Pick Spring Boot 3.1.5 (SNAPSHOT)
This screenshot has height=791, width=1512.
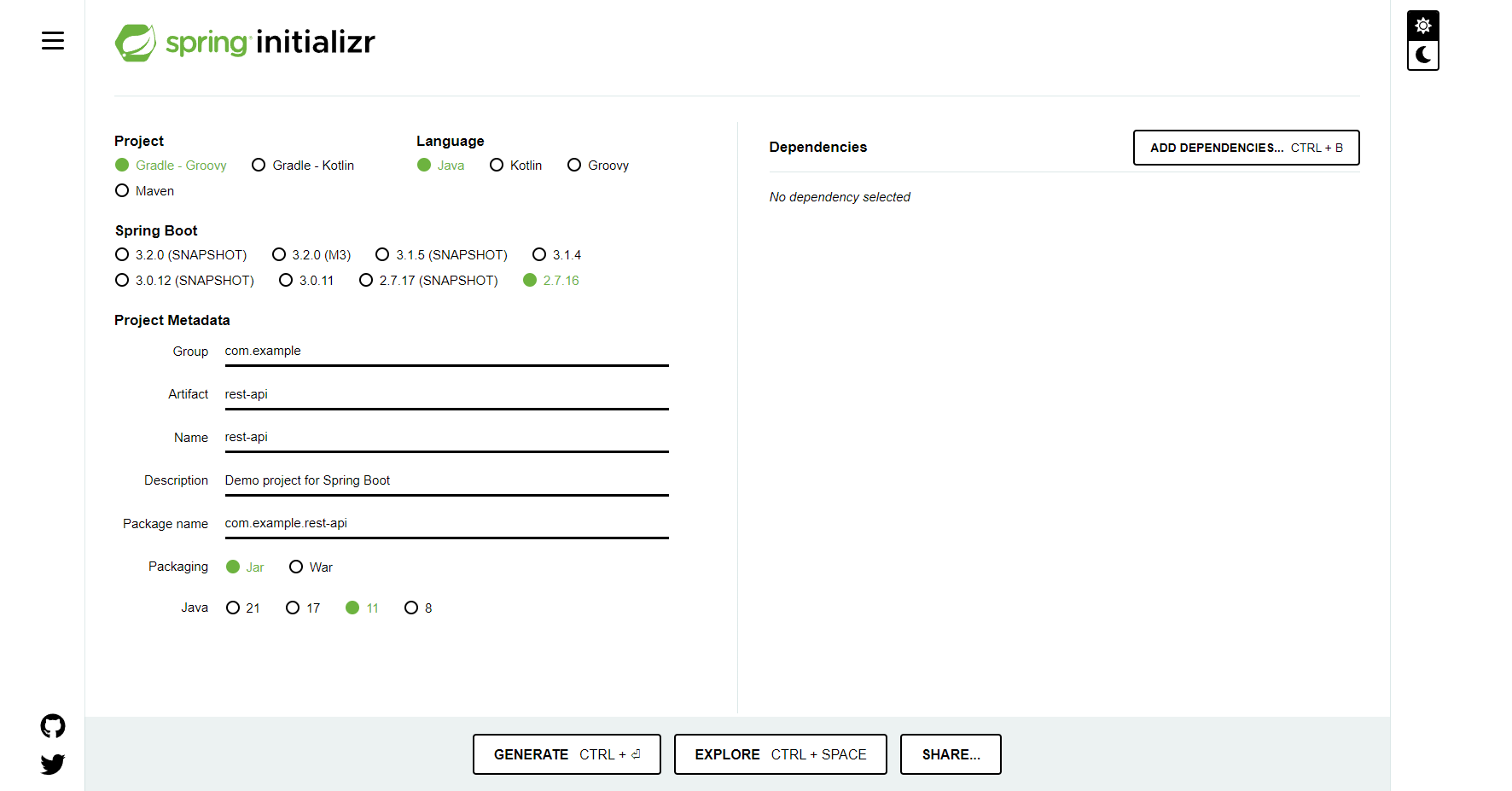(442, 255)
